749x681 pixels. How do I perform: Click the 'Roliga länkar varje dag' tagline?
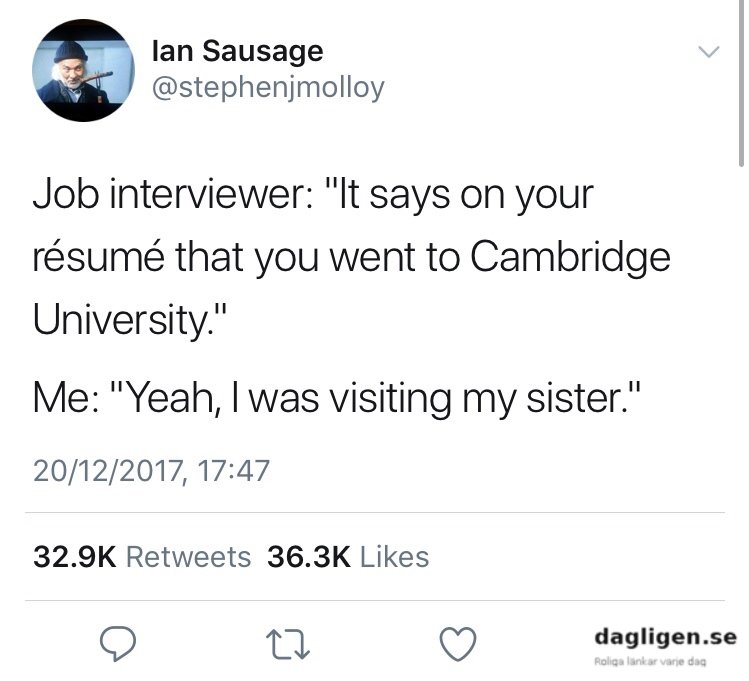point(650,662)
